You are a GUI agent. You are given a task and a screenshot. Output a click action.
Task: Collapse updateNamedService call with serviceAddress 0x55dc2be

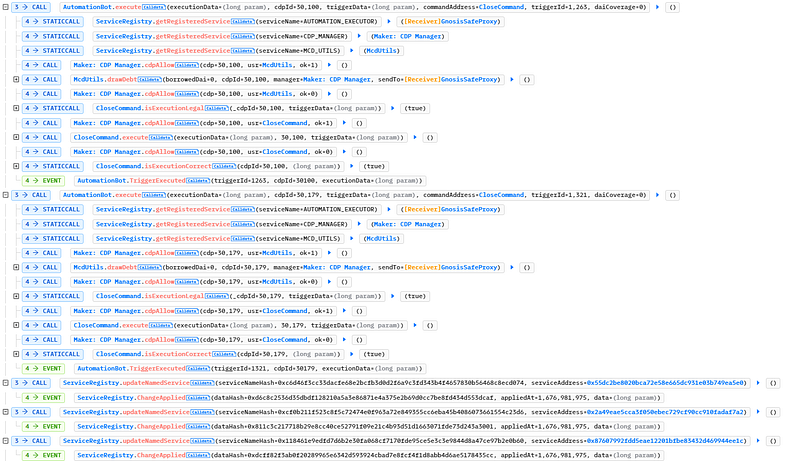(x=4, y=383)
